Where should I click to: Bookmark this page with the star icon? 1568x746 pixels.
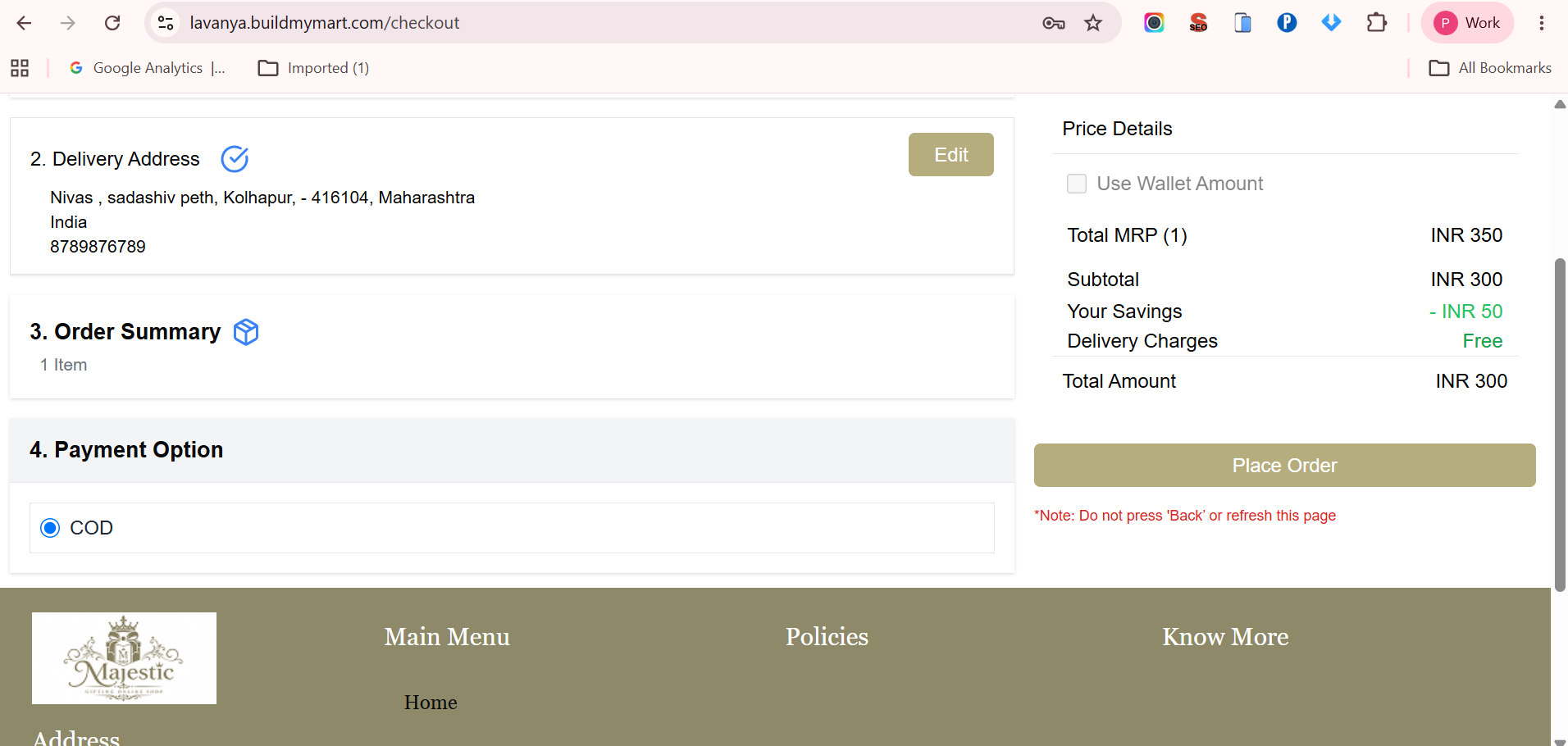click(x=1093, y=23)
